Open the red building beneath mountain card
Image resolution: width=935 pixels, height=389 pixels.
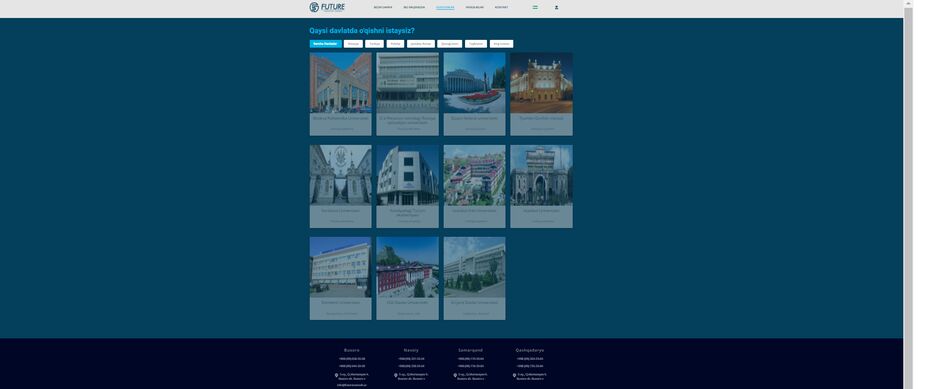[x=407, y=279]
